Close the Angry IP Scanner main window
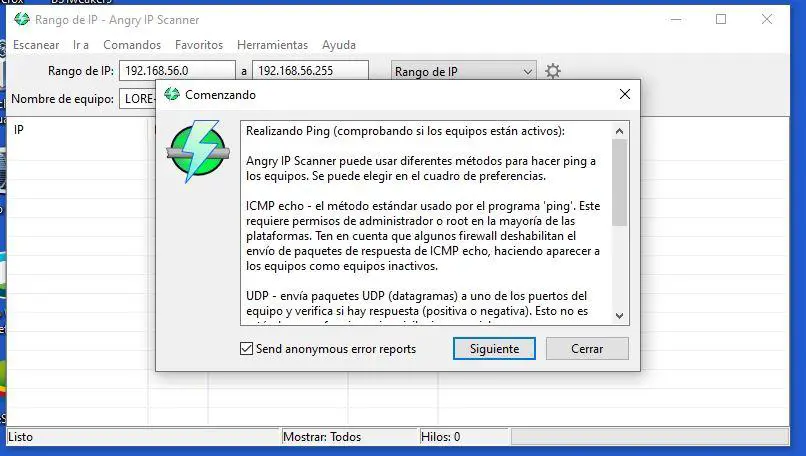Viewport: 806px width, 456px height. point(766,20)
